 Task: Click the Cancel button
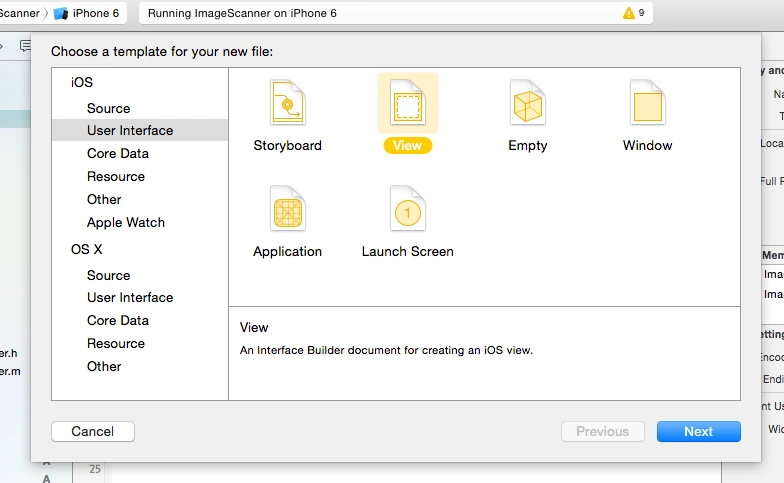93,432
